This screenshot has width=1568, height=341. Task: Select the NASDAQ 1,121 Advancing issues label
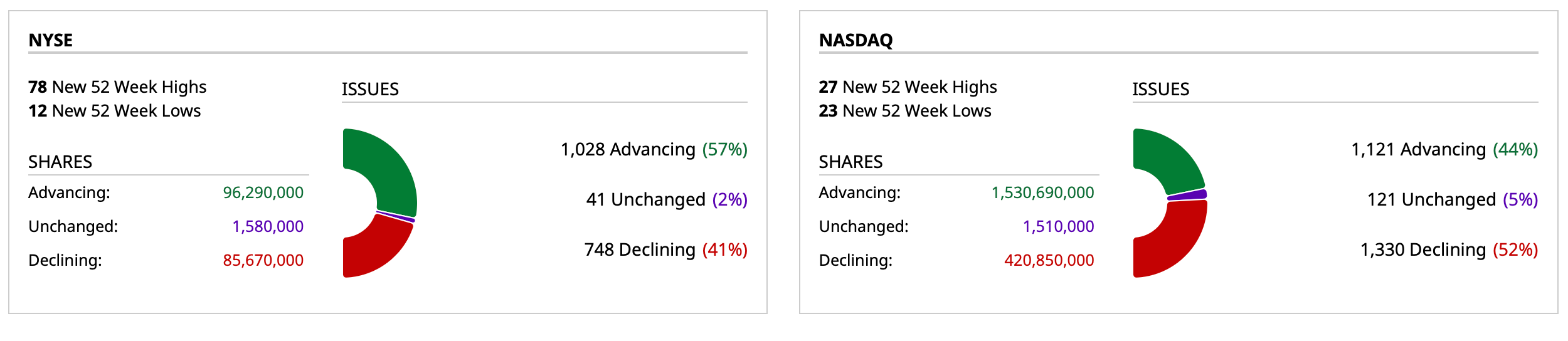point(1444,150)
